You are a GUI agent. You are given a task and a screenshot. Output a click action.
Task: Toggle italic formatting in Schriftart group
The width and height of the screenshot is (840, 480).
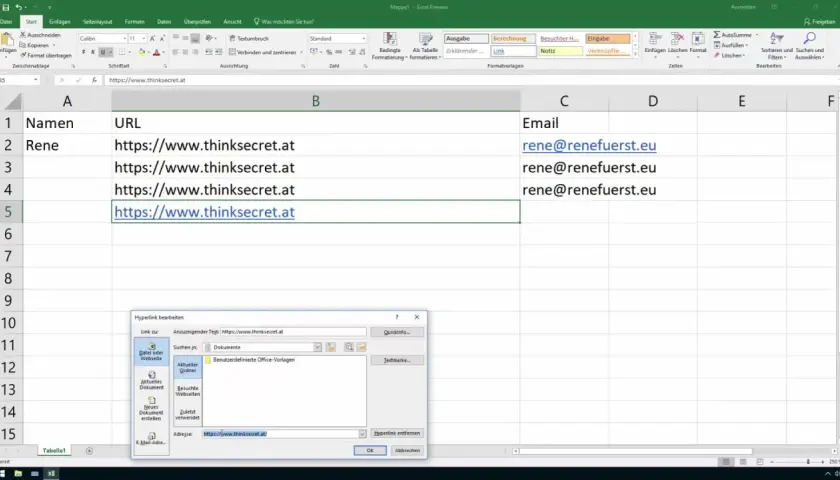pos(93,52)
